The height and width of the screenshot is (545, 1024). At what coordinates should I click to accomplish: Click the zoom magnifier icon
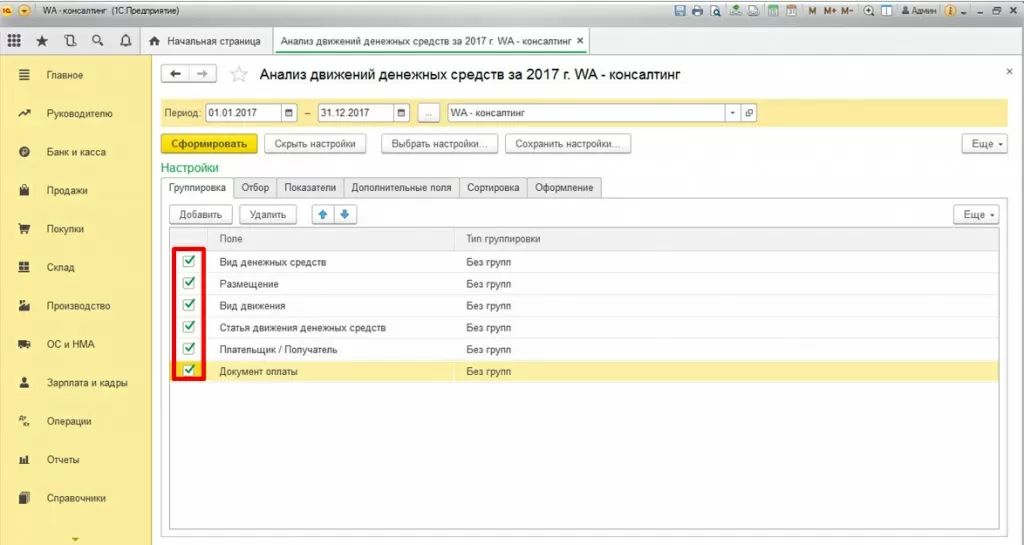869,10
